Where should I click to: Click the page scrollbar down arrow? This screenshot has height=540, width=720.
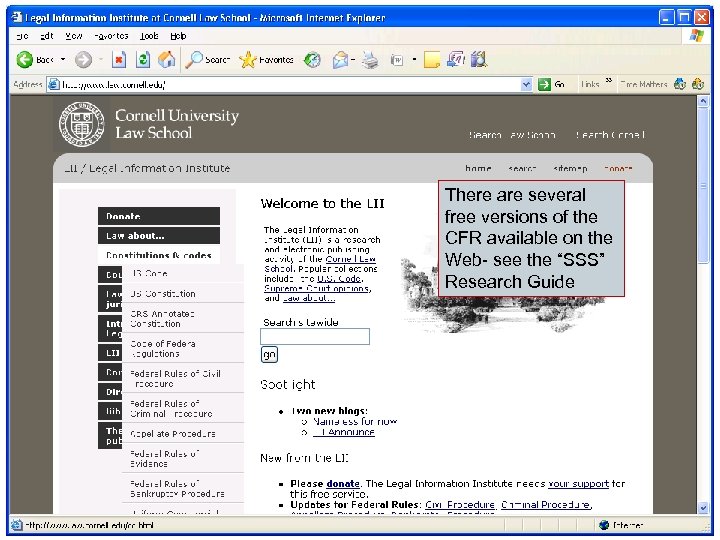click(703, 508)
